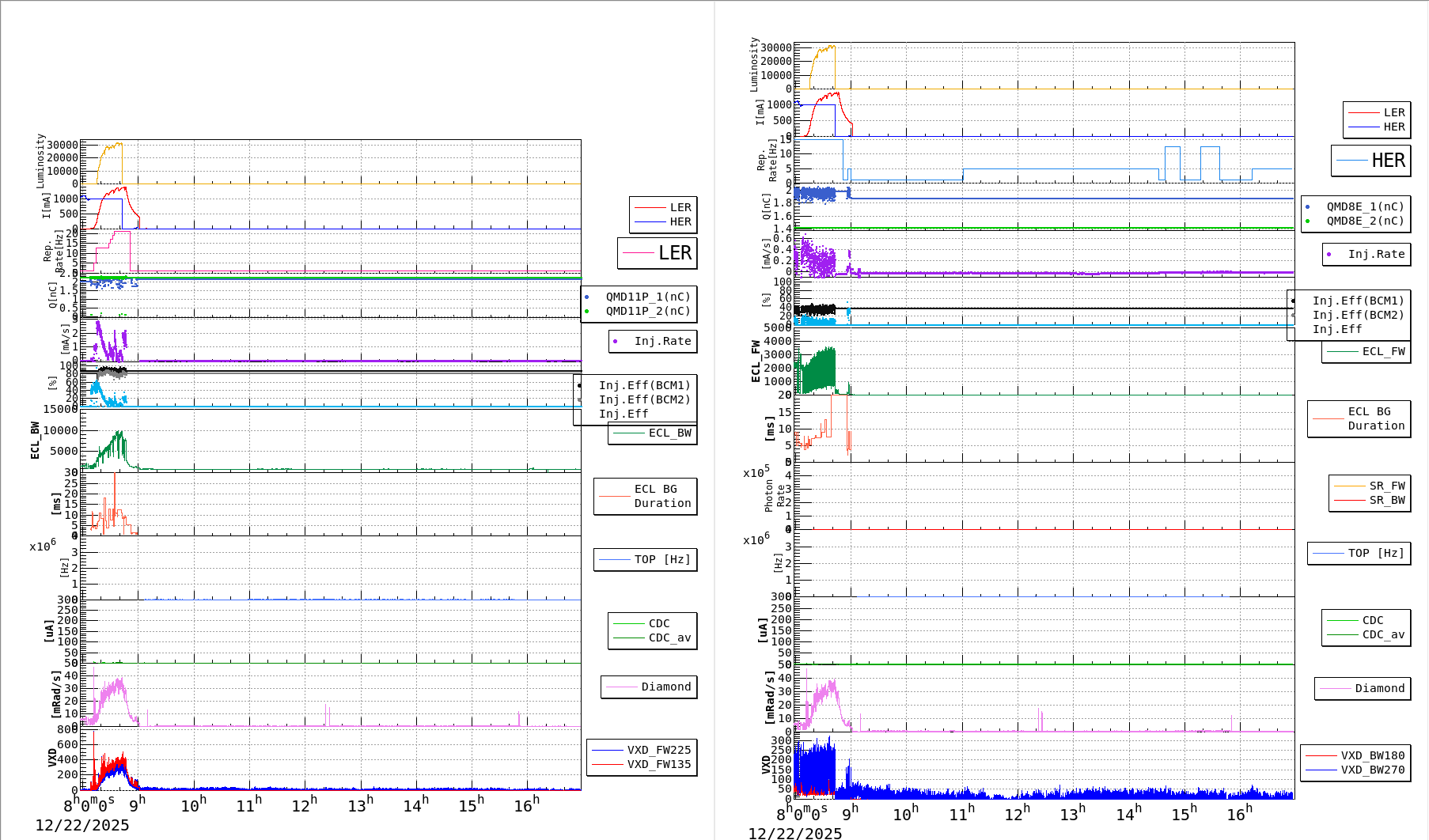The width and height of the screenshot is (1429, 840).
Task: Click the yellow luminosity peak in left plot
Action: (x=117, y=144)
